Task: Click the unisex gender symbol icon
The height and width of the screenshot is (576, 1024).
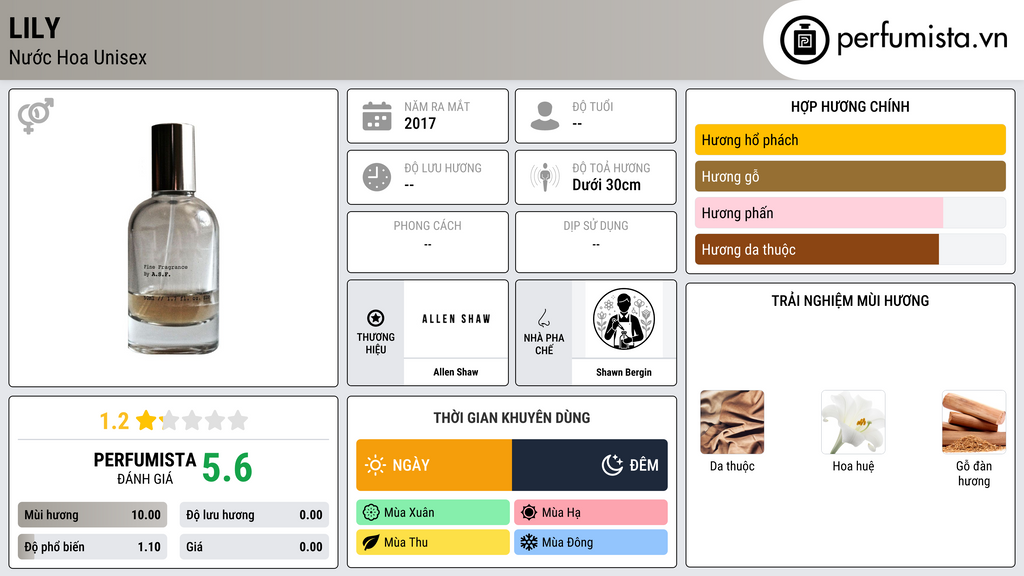Action: (x=36, y=116)
